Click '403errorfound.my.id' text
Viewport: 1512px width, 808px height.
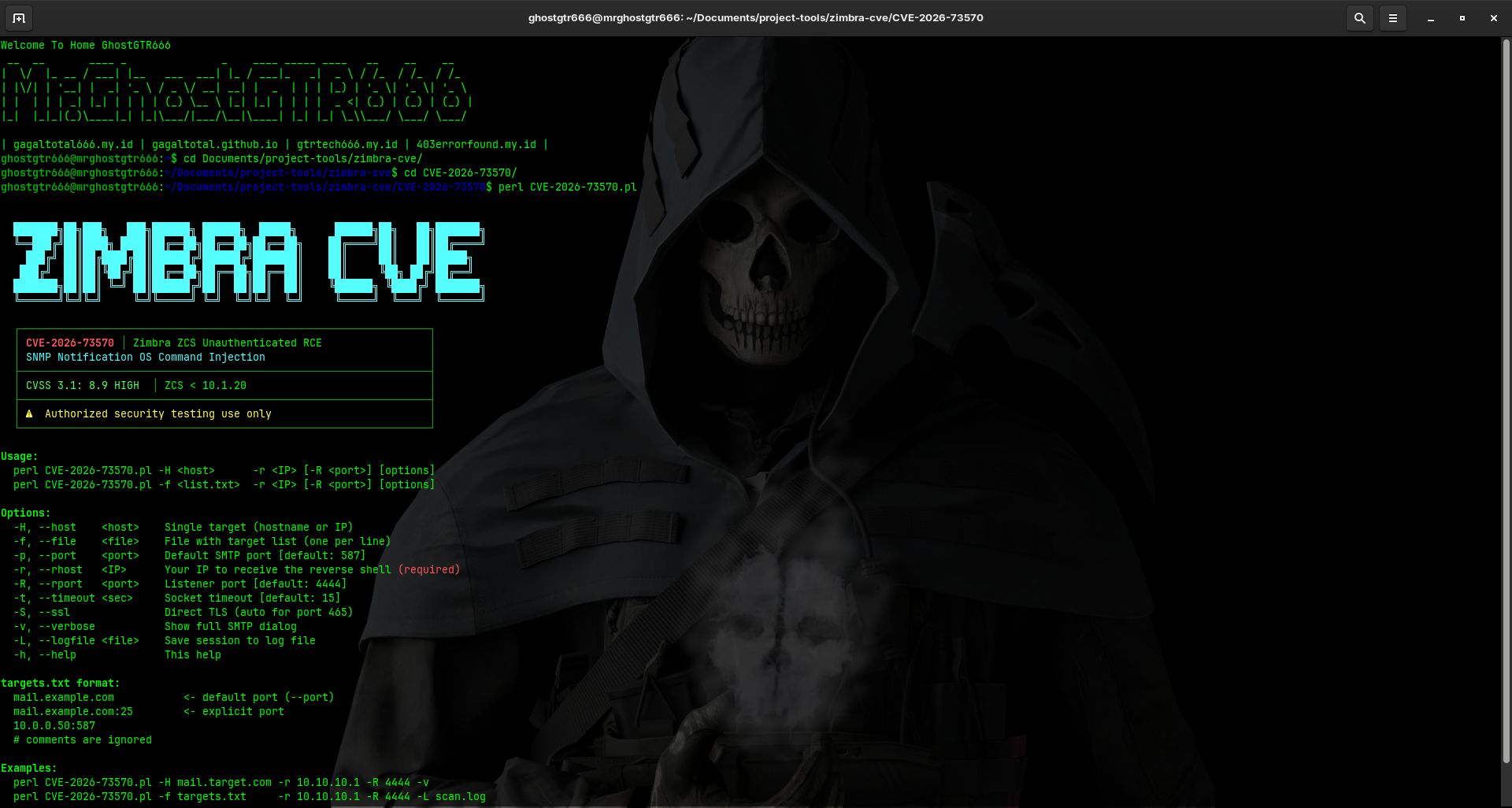(476, 144)
